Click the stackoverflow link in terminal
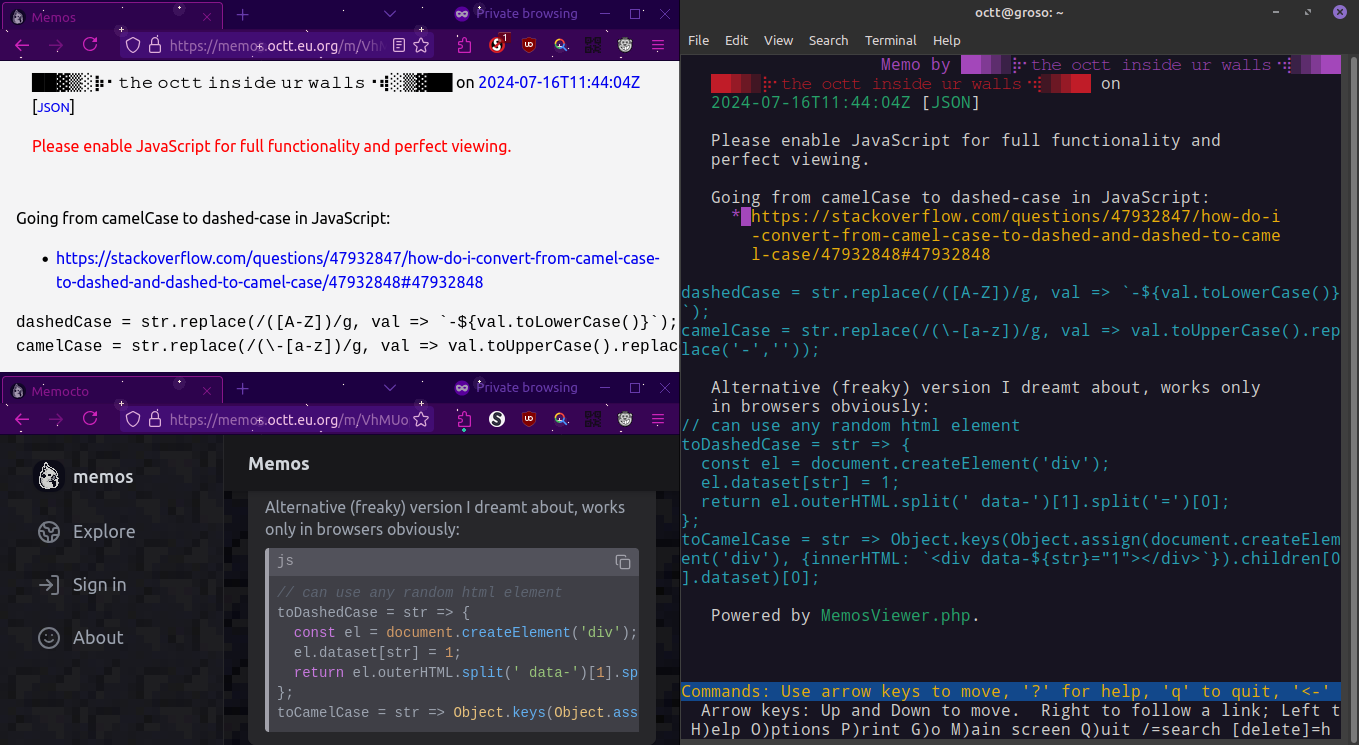 coord(1015,236)
